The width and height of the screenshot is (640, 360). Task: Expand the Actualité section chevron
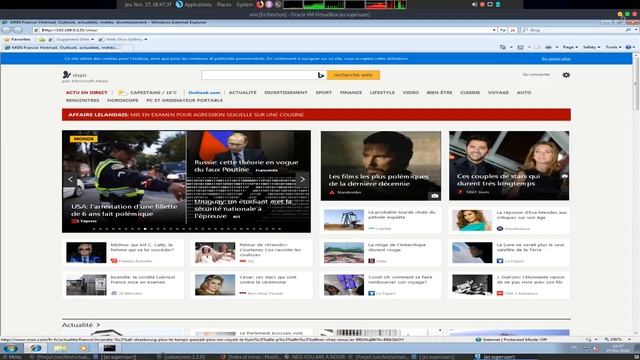coord(98,325)
